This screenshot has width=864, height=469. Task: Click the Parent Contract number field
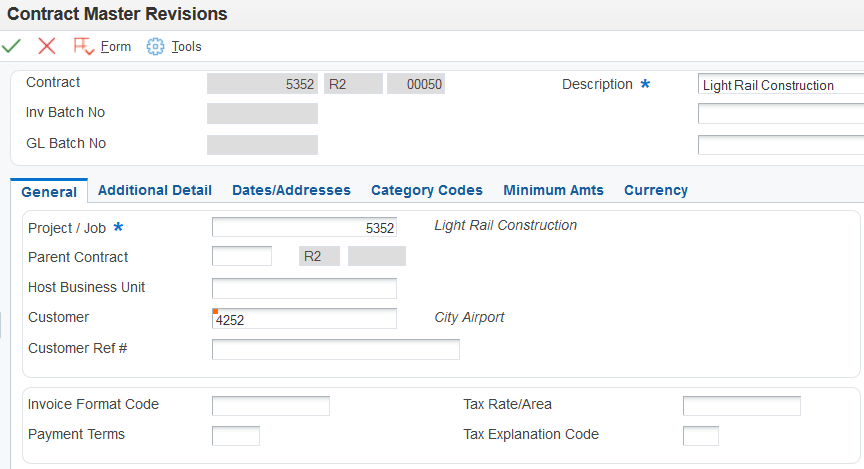[x=242, y=257]
